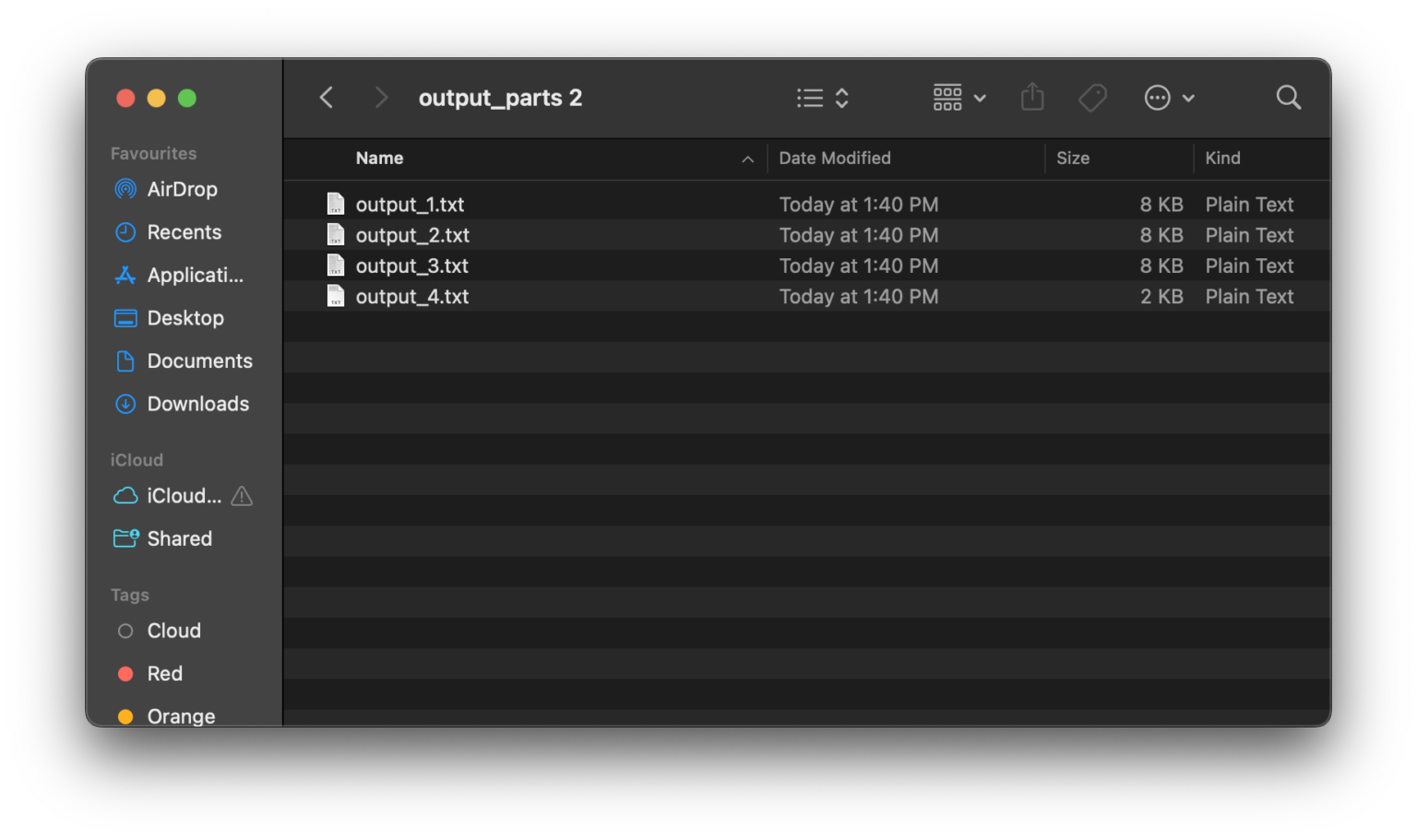Viewport: 1417px width, 840px height.
Task: Select the Red tag in sidebar
Action: coord(164,674)
